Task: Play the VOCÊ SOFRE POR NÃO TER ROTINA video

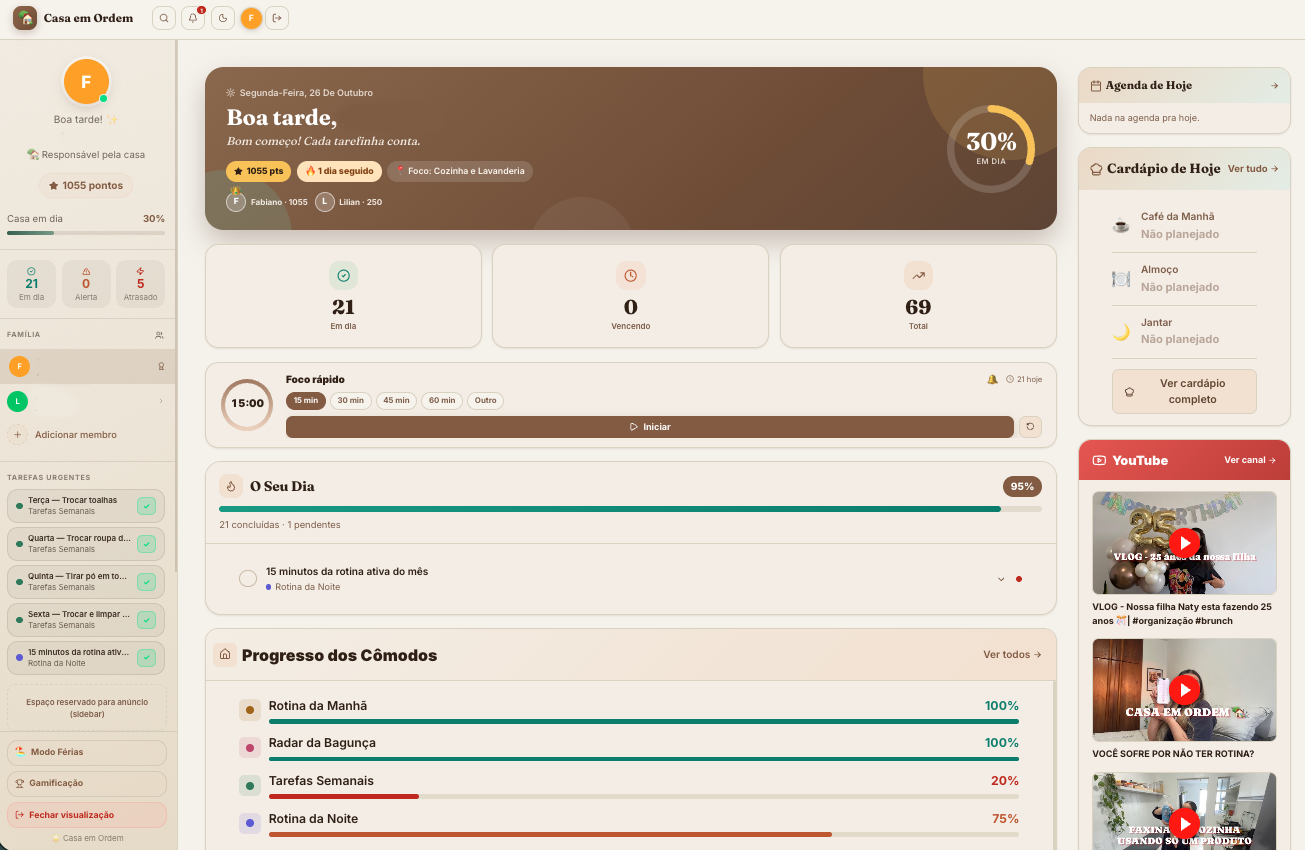Action: [1184, 689]
